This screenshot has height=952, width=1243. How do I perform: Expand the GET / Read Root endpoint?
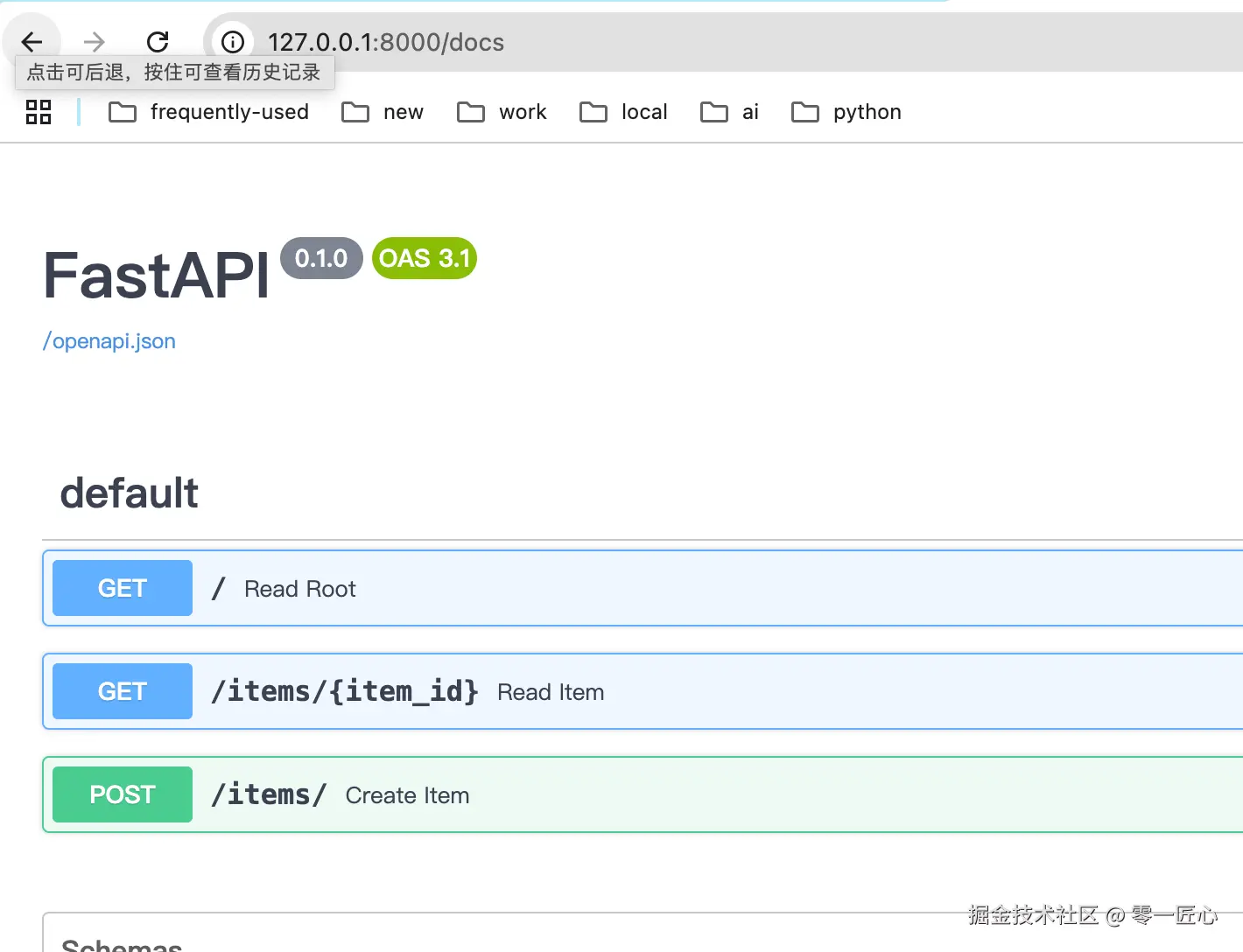click(x=643, y=588)
